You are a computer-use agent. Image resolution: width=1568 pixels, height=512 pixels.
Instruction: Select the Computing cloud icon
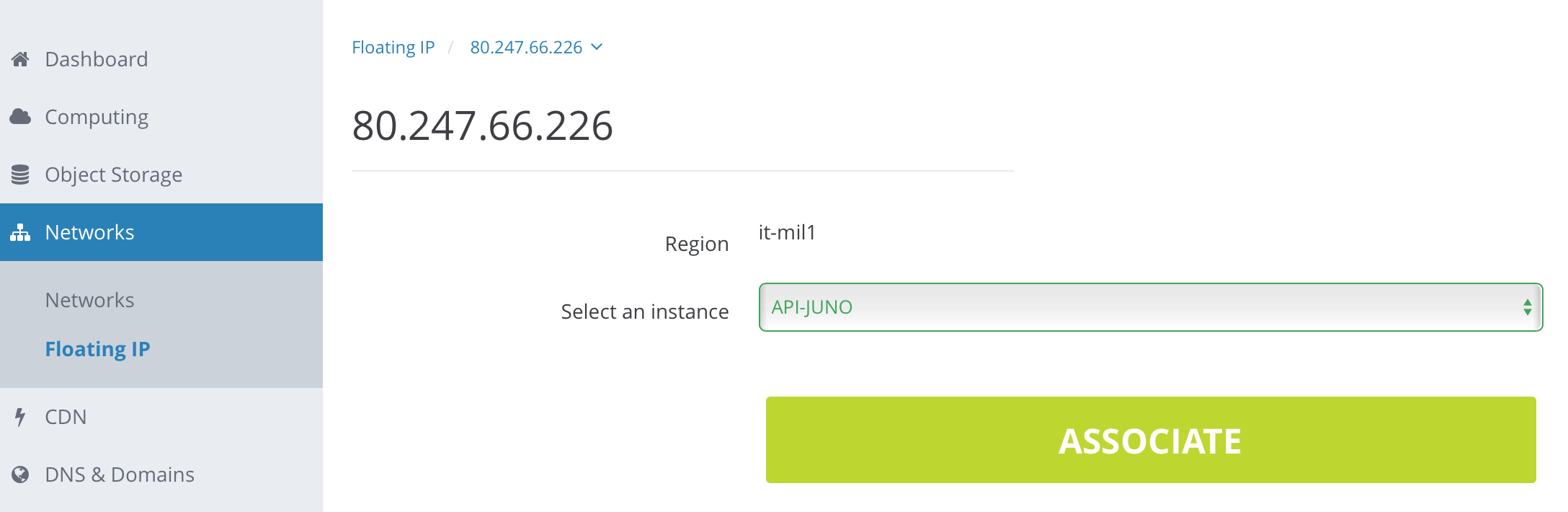pos(19,116)
